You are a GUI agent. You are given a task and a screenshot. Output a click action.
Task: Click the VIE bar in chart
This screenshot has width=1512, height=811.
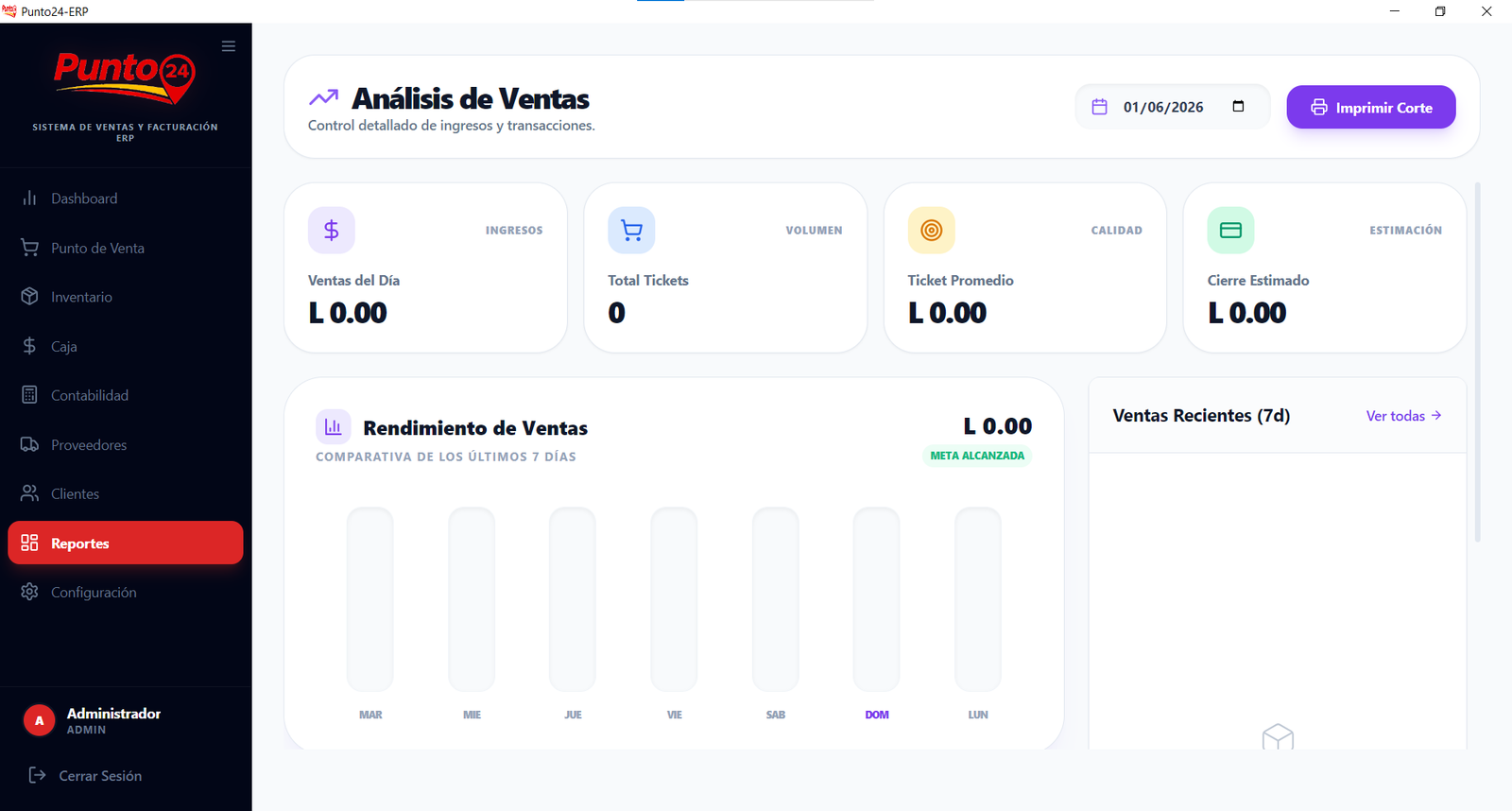click(674, 599)
